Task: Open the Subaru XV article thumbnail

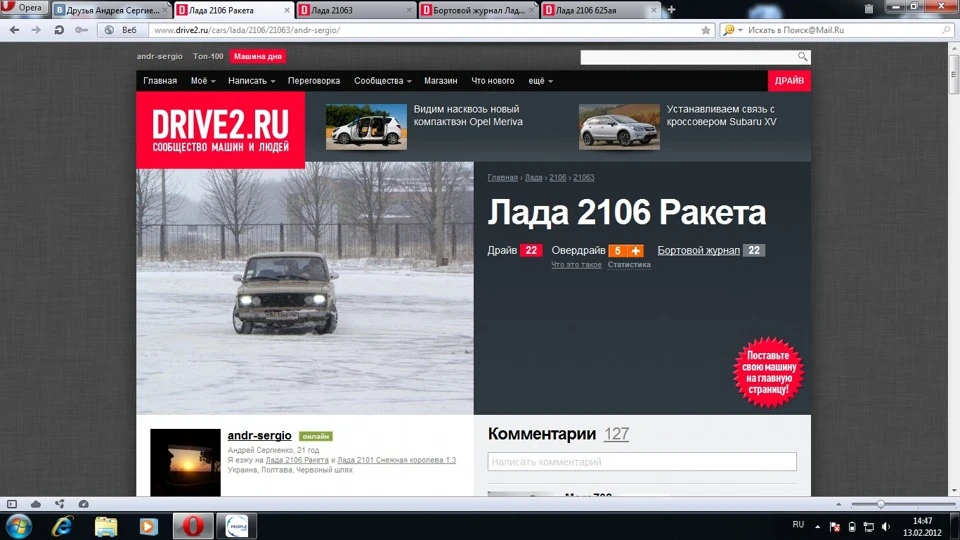Action: coord(620,127)
